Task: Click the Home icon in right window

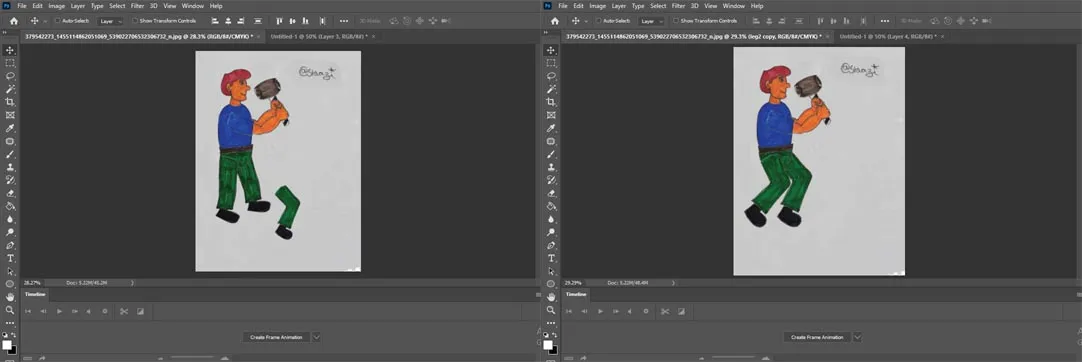Action: click(x=555, y=21)
